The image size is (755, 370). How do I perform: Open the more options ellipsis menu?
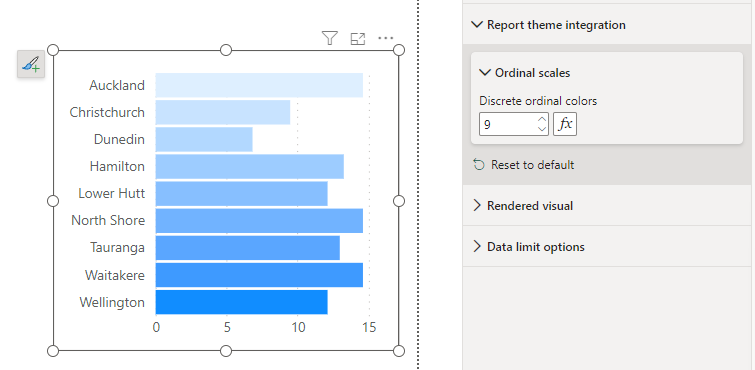pos(386,38)
